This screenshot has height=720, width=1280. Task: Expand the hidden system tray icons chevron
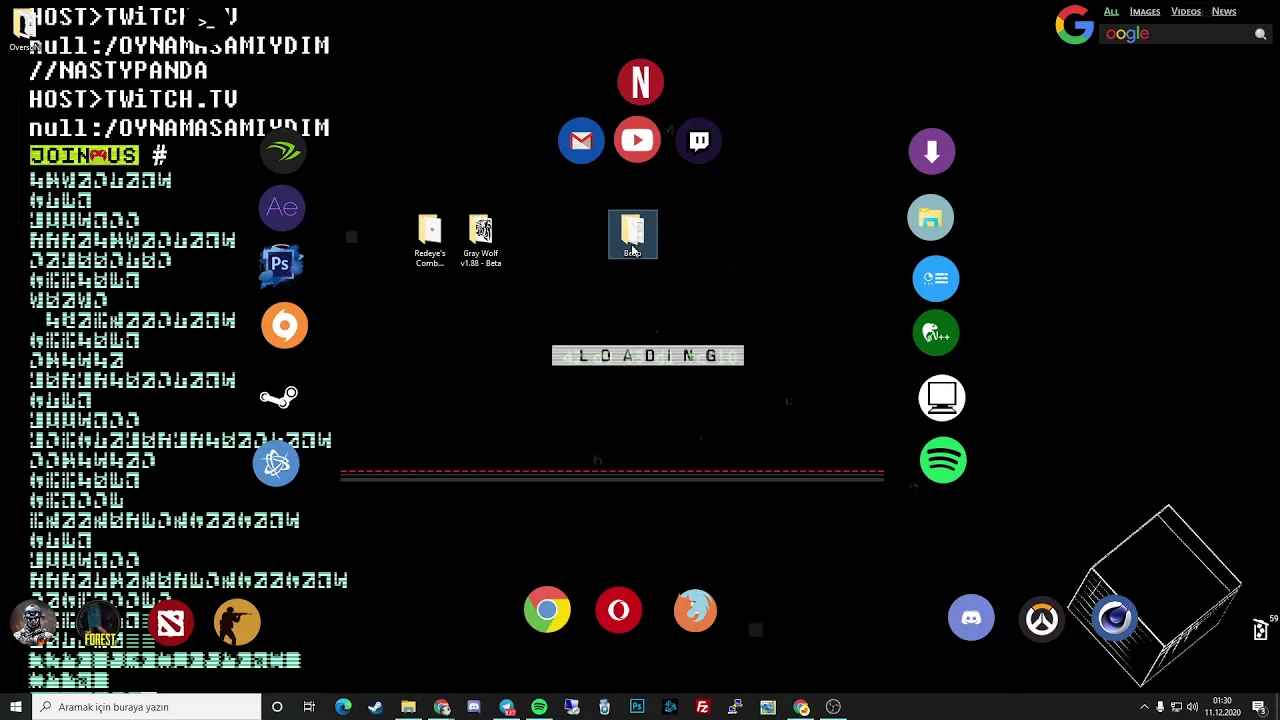(x=1144, y=707)
